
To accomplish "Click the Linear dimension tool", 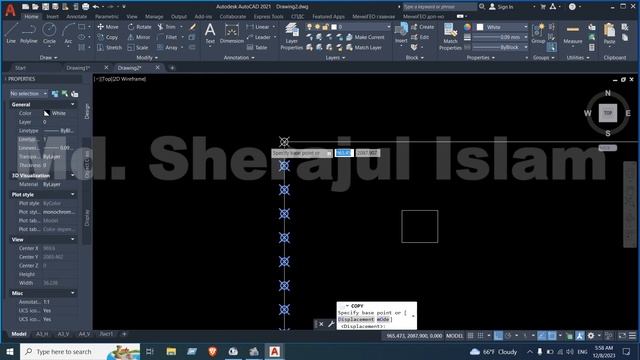I will coord(258,27).
